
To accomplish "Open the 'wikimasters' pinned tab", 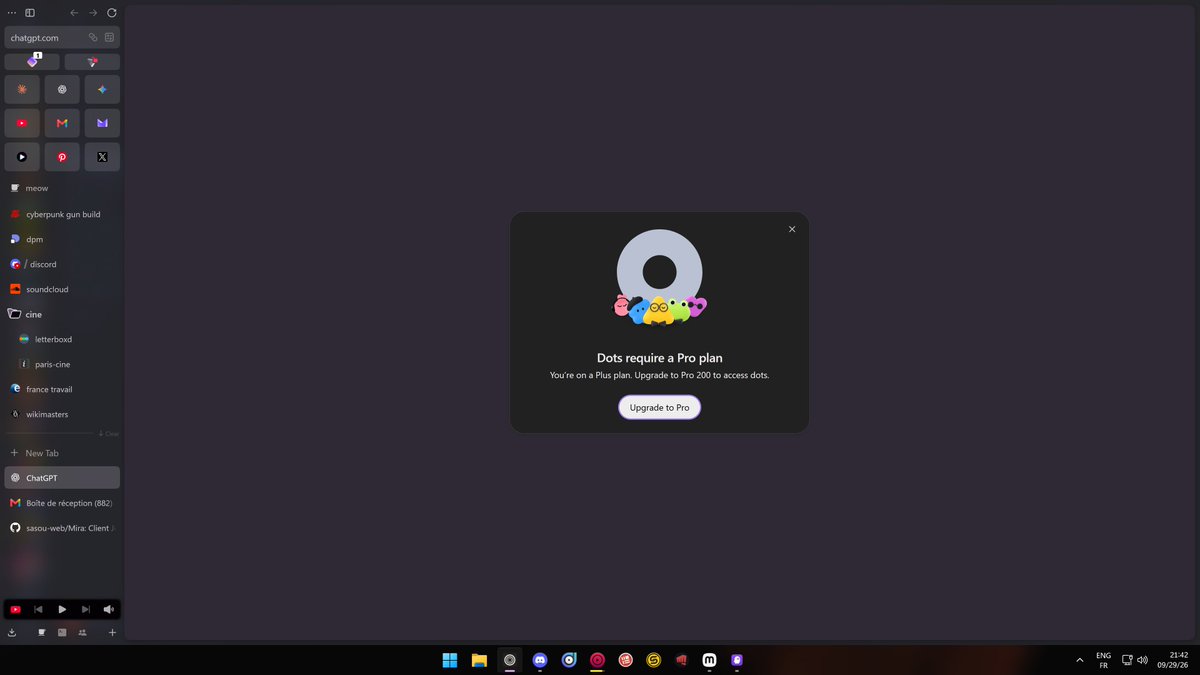I will [62, 414].
